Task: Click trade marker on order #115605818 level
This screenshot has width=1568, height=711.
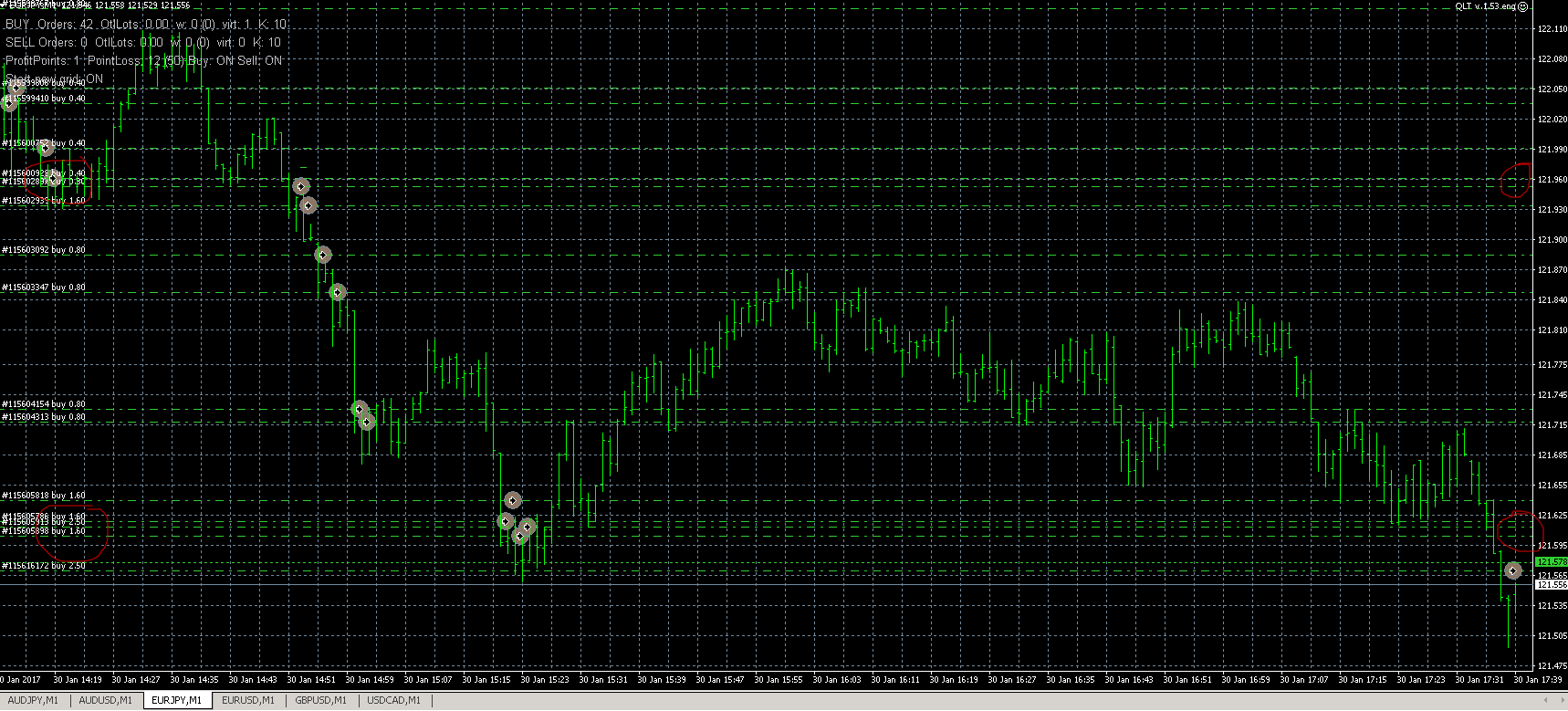Action: point(513,500)
